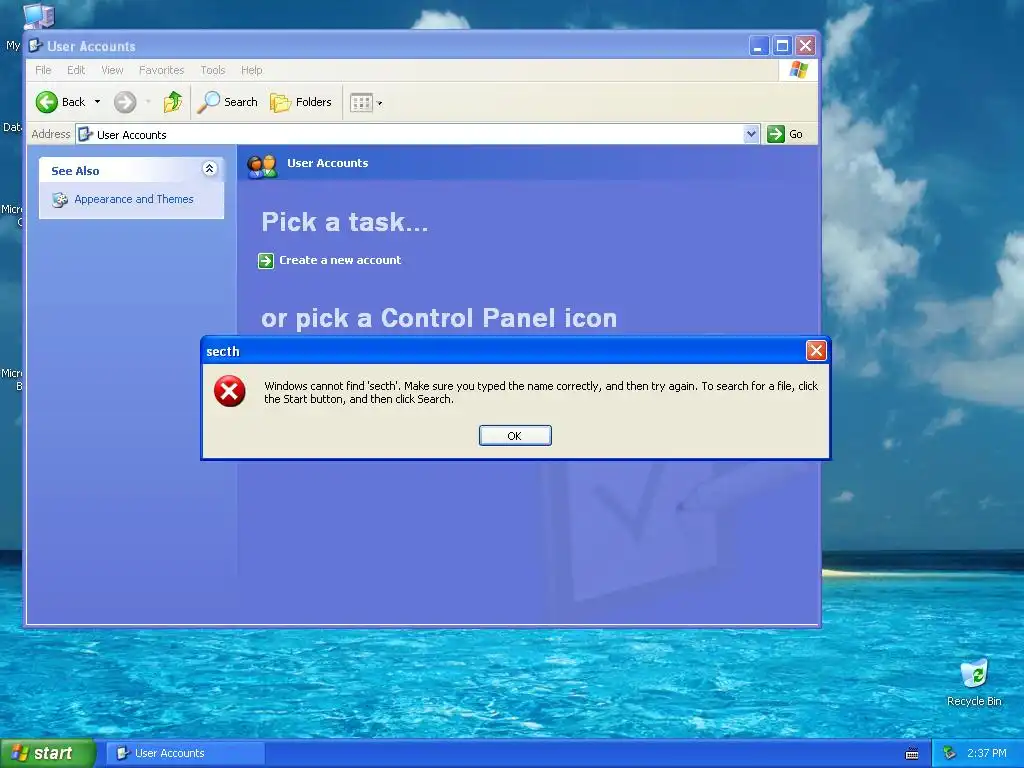Click the green Back arrow icon

pyautogui.click(x=47, y=102)
